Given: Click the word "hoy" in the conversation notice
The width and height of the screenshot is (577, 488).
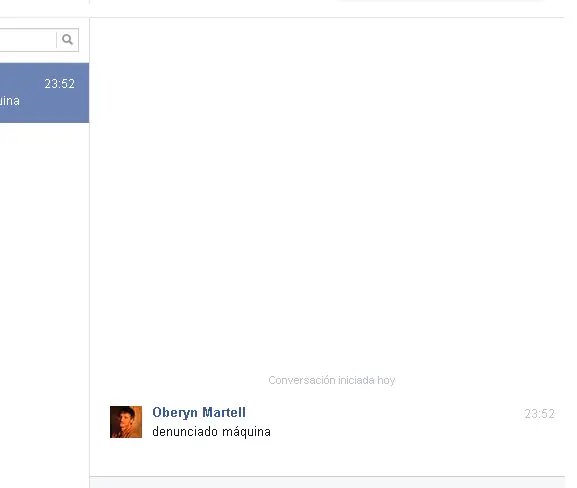Looking at the screenshot, I should [386, 380].
